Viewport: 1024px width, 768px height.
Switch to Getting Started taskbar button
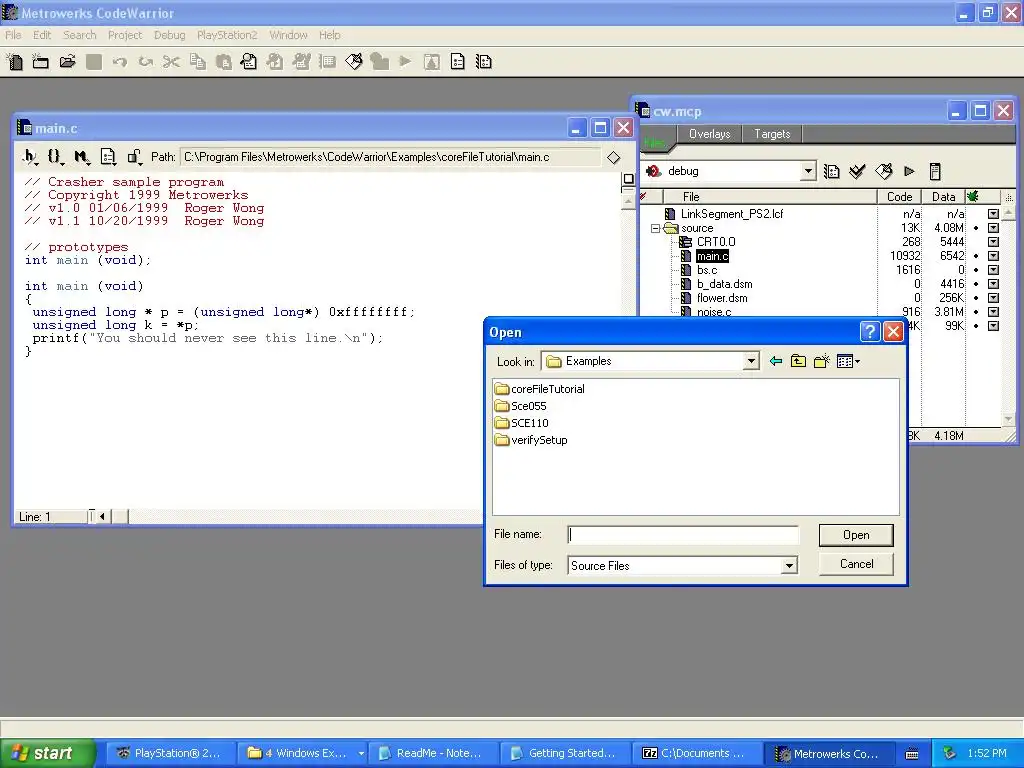(564, 753)
